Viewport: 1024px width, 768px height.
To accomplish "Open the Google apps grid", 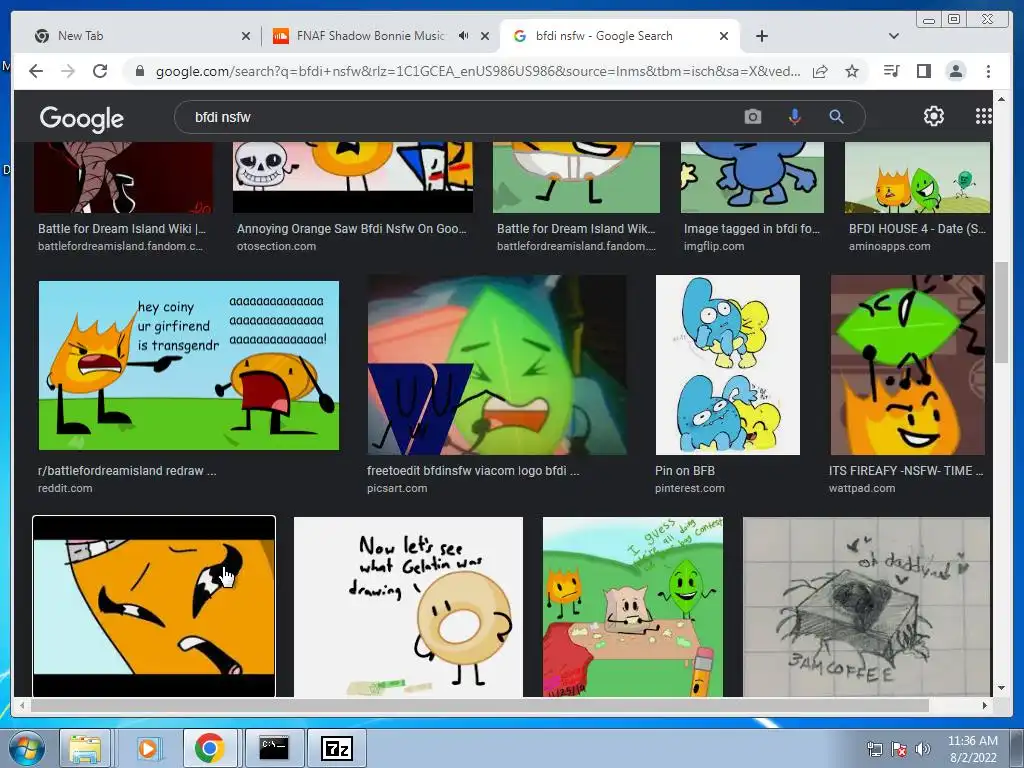I will point(983,116).
